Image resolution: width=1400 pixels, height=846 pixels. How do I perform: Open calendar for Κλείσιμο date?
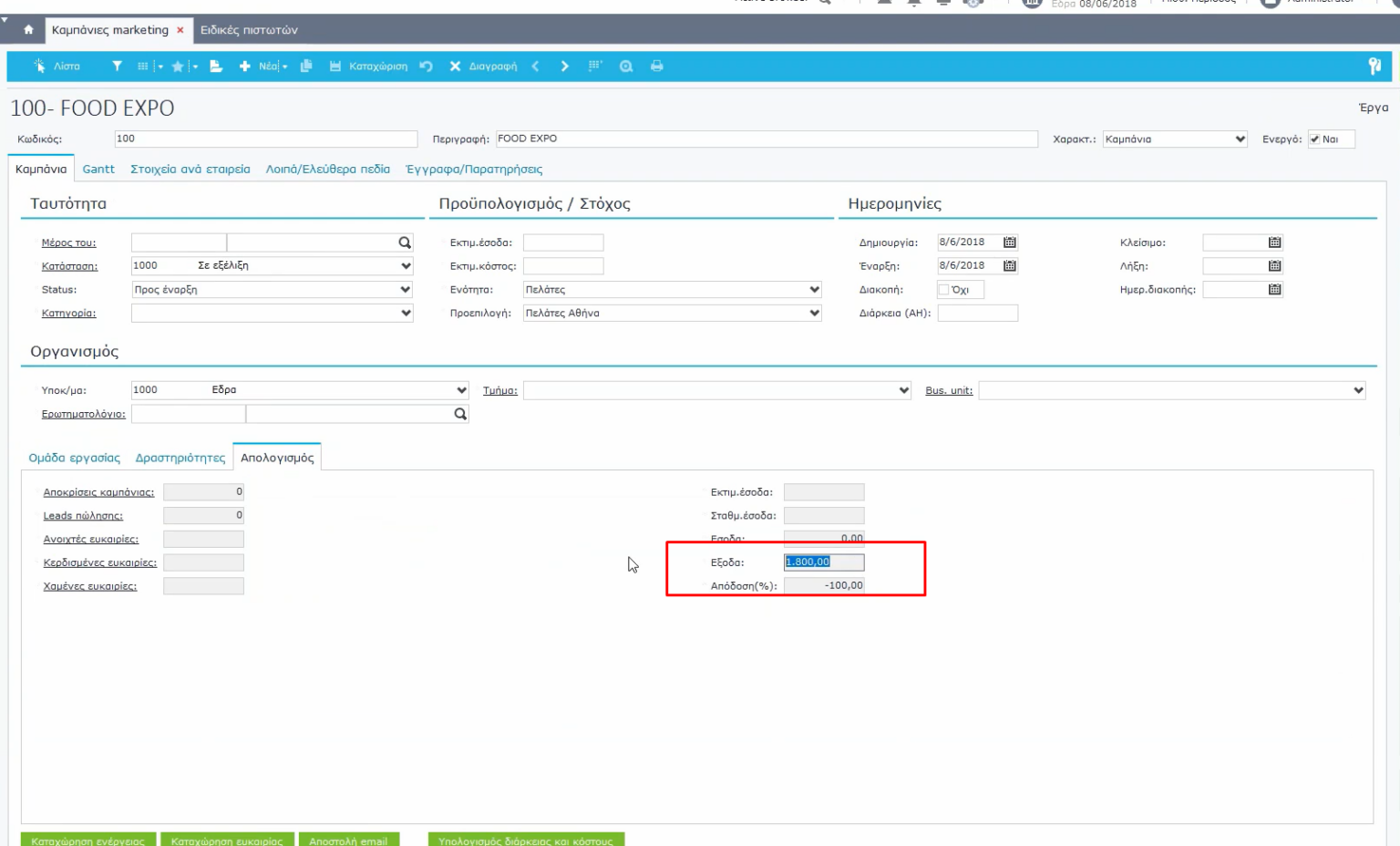pos(1275,242)
